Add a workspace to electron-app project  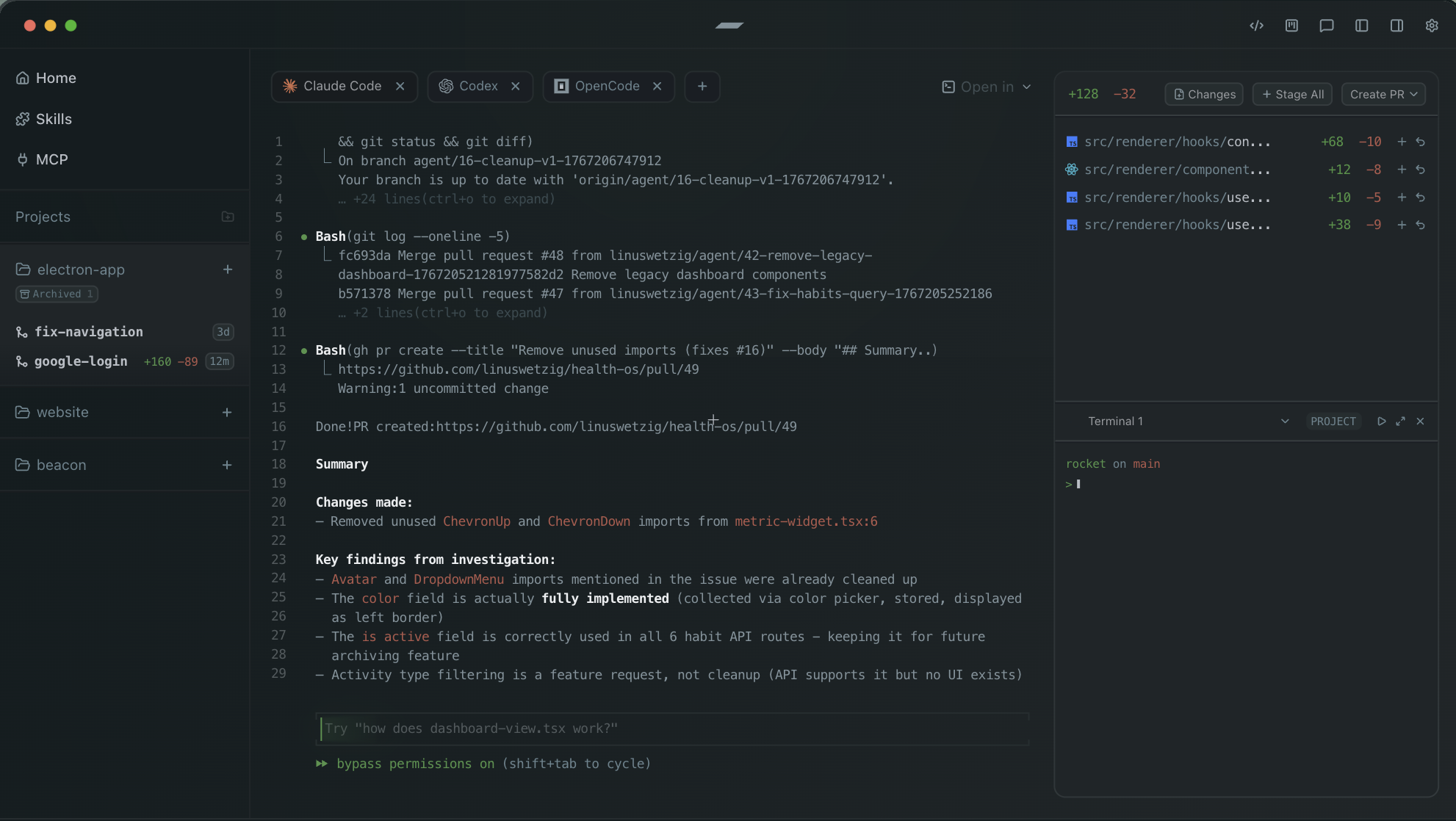228,270
